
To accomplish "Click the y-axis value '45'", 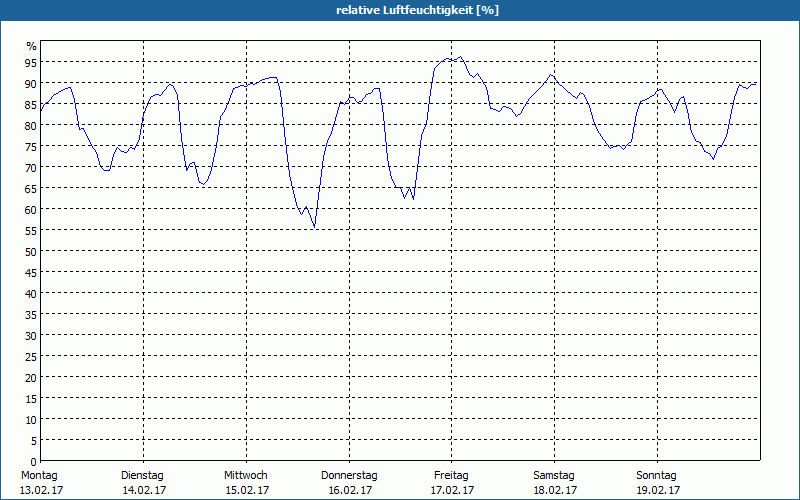I will [31, 272].
